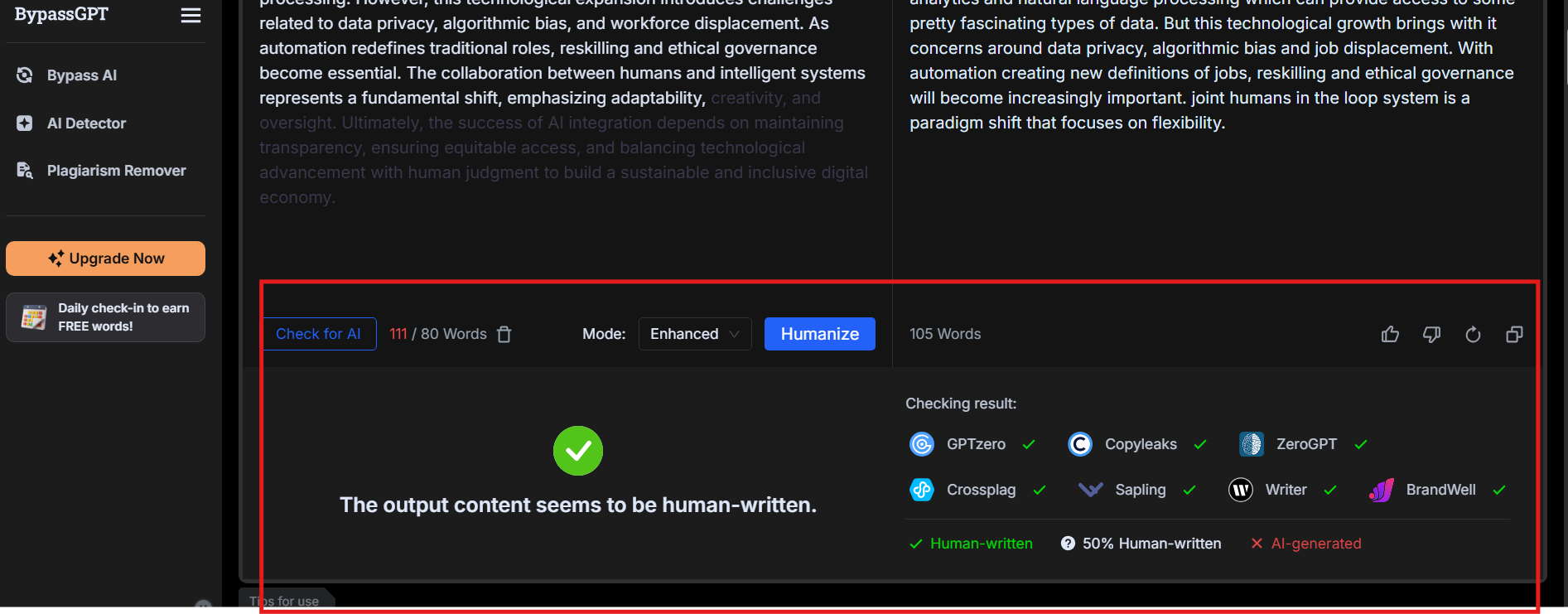Open the Tips for use tab
This screenshot has width=1568, height=614.
point(286,601)
